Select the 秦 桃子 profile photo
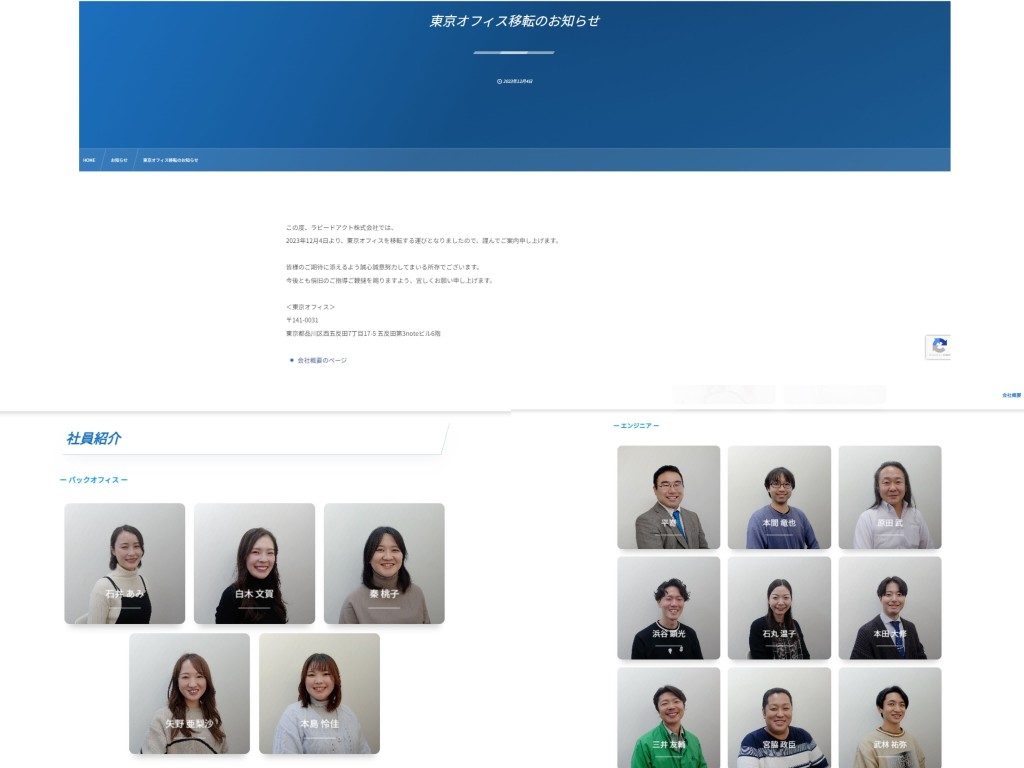 point(384,563)
